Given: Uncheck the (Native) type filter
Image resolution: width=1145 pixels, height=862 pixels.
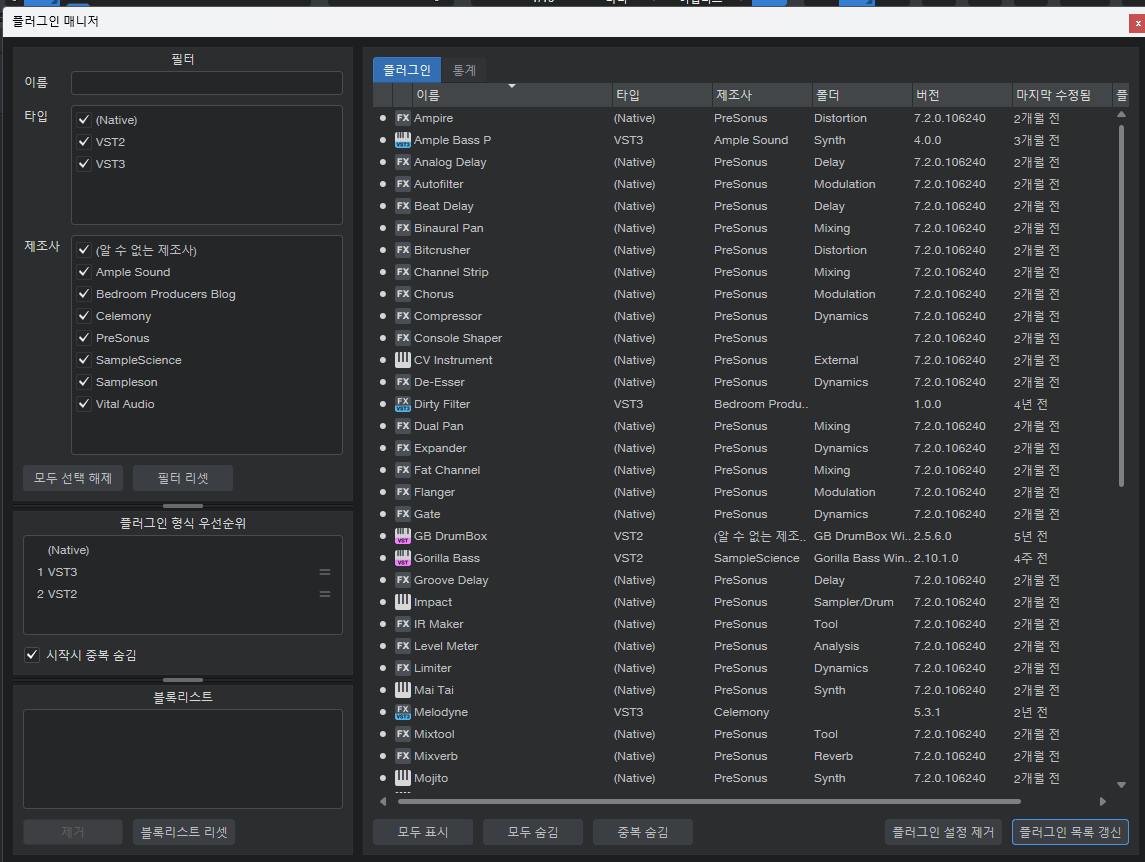Looking at the screenshot, I should [84, 120].
